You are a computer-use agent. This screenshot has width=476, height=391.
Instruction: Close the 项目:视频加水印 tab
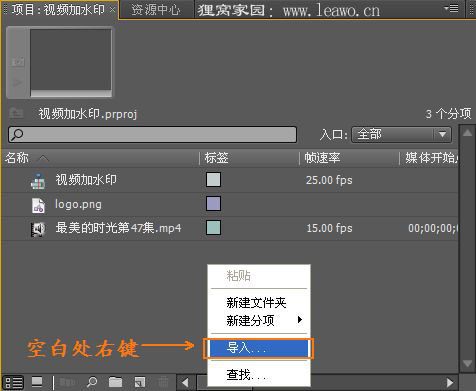[x=113, y=9]
